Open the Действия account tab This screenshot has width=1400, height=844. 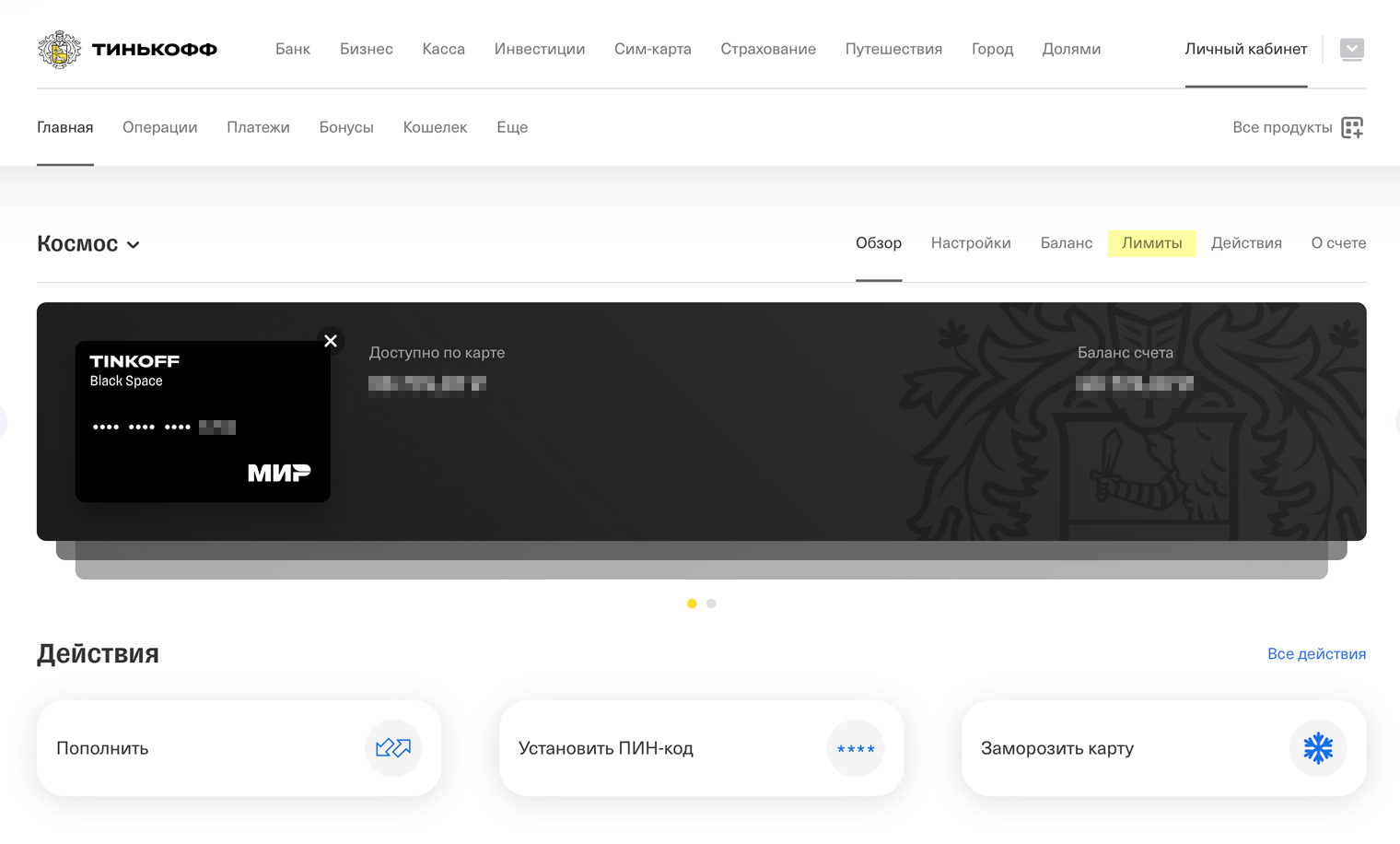point(1246,243)
